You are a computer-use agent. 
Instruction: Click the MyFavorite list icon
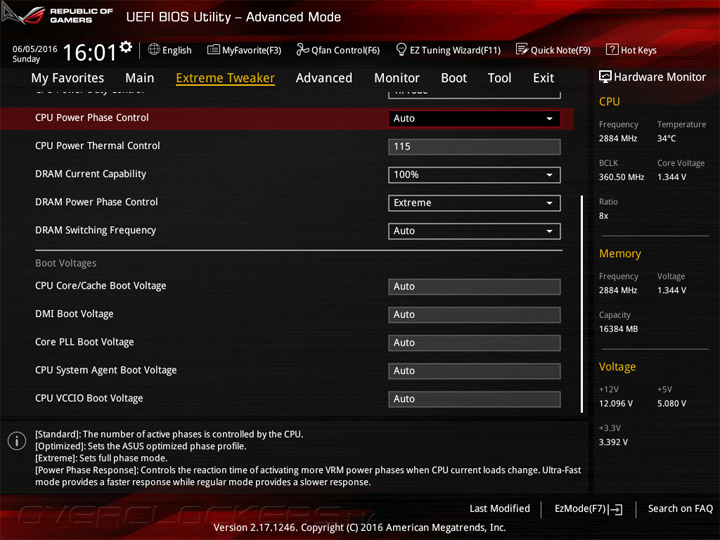point(213,50)
